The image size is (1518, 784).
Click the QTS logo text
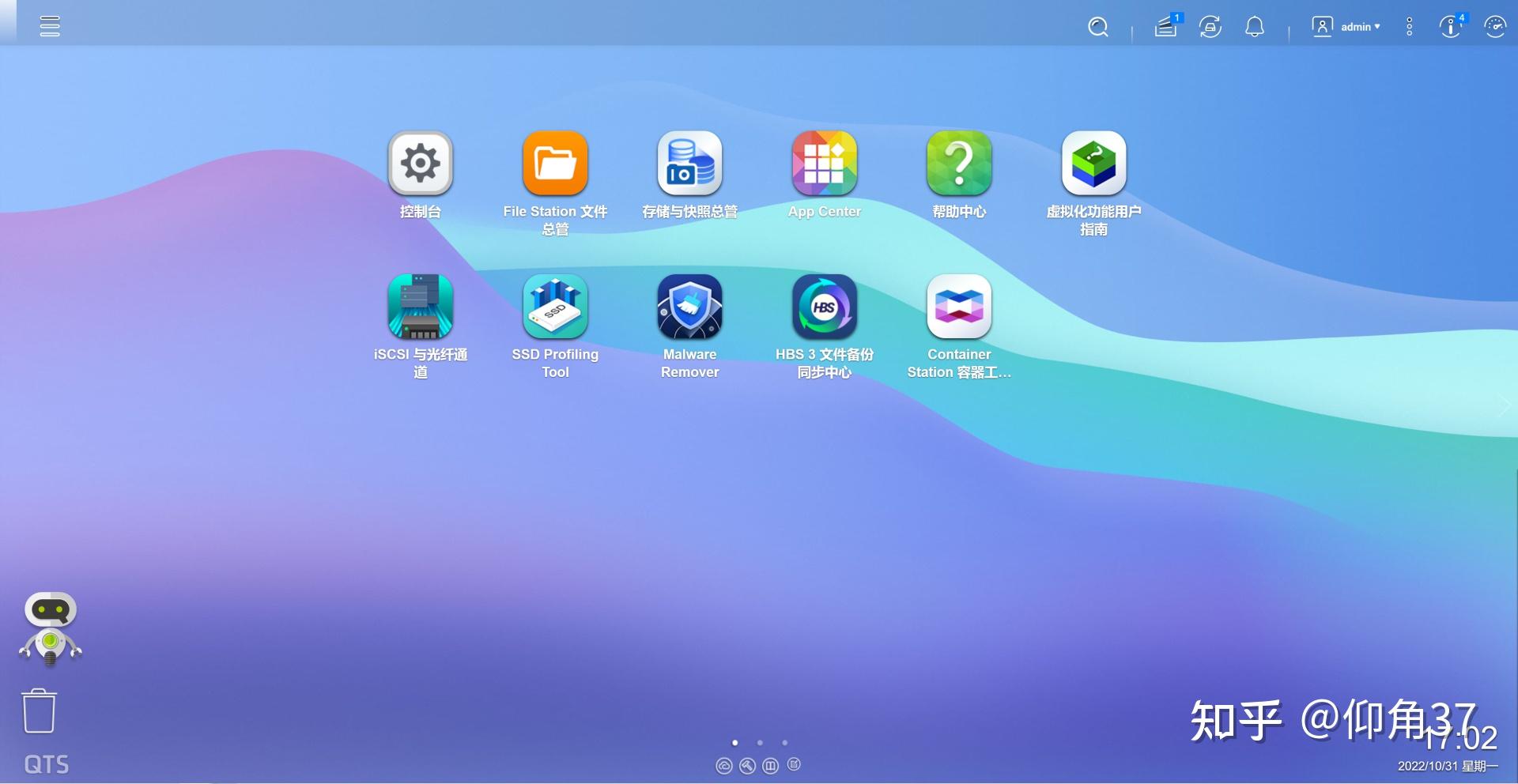pos(47,764)
